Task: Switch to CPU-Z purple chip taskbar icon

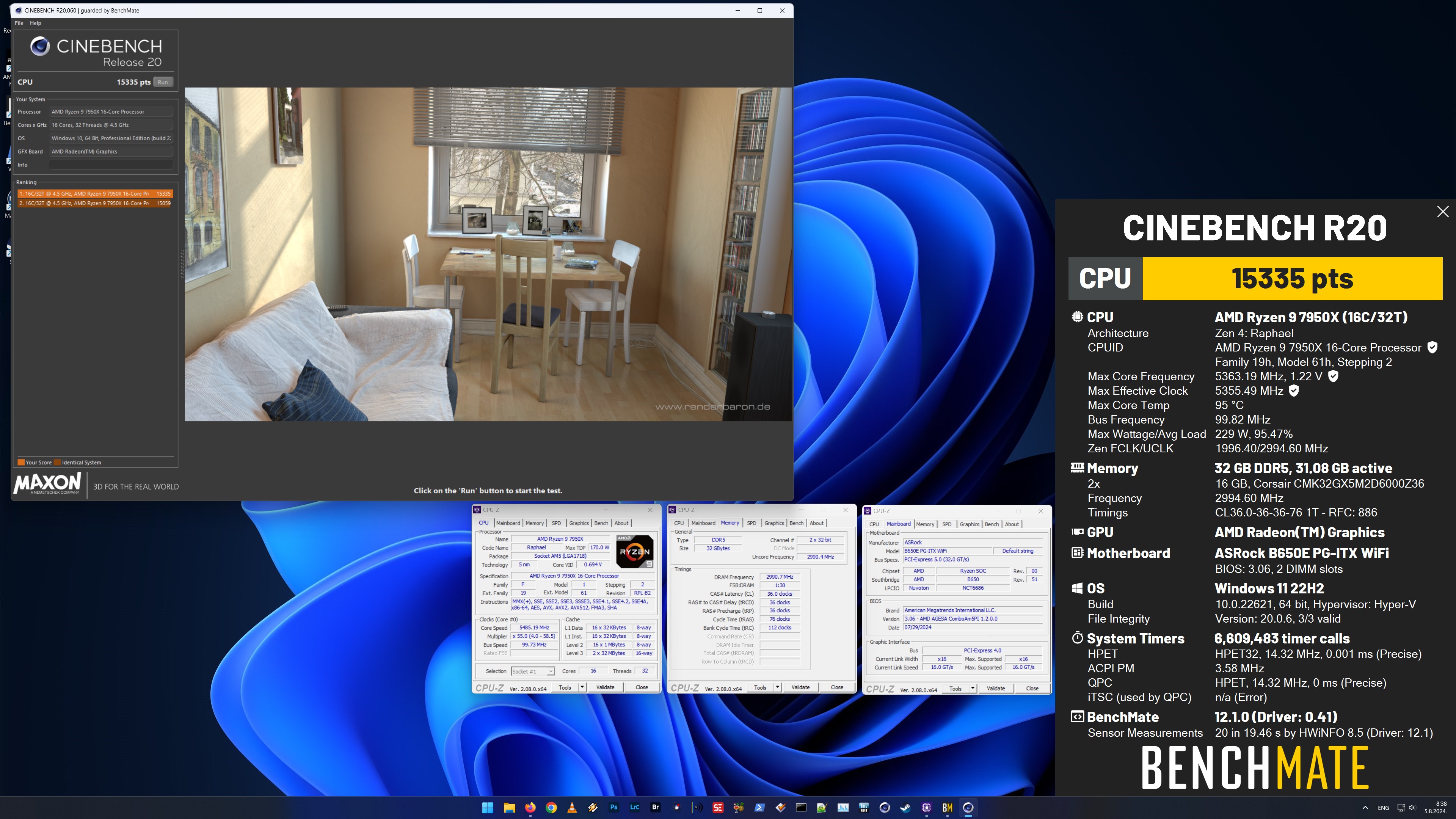Action: pos(926,808)
